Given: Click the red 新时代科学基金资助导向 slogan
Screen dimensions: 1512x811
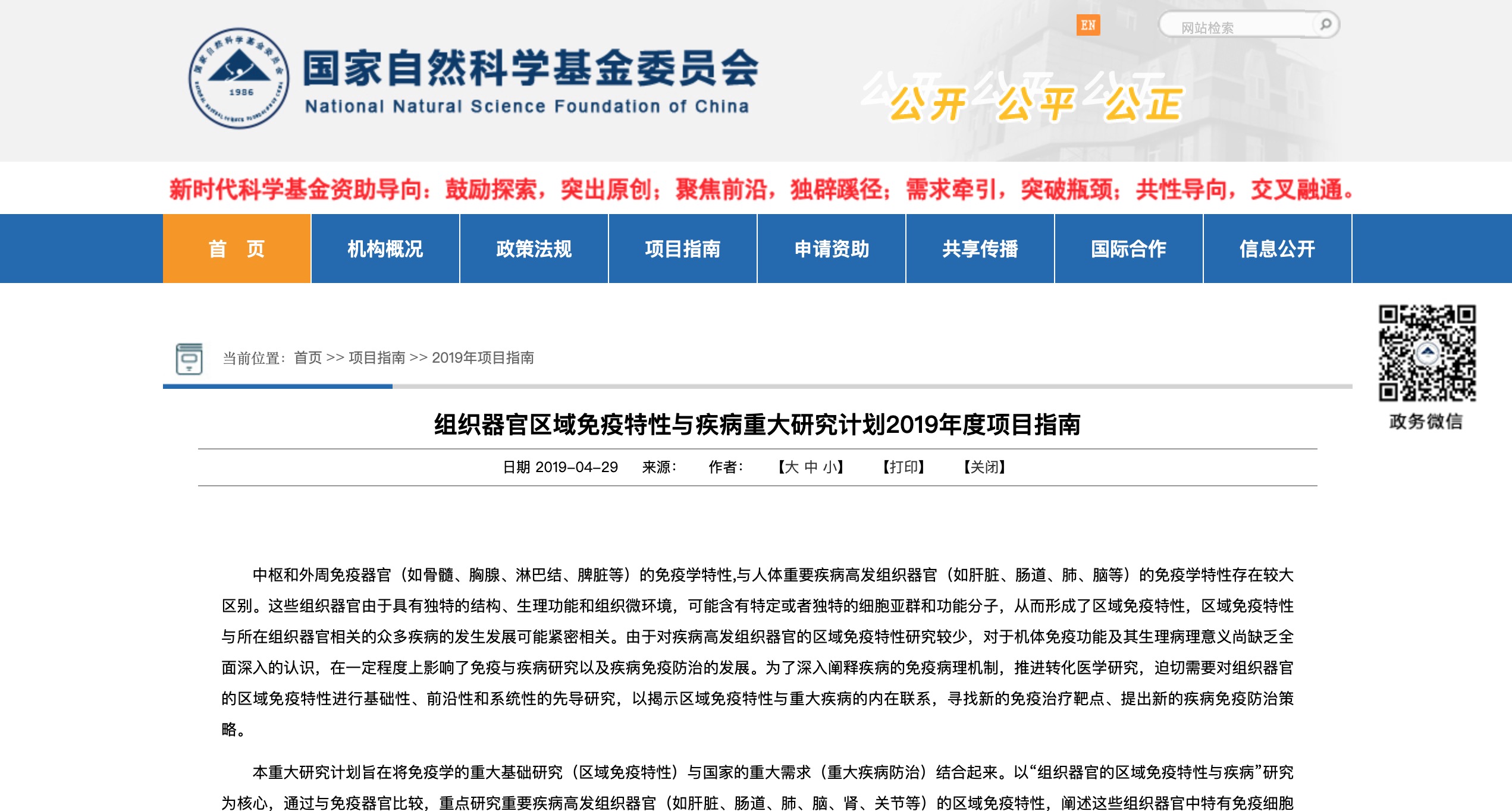Looking at the screenshot, I should coord(761,190).
